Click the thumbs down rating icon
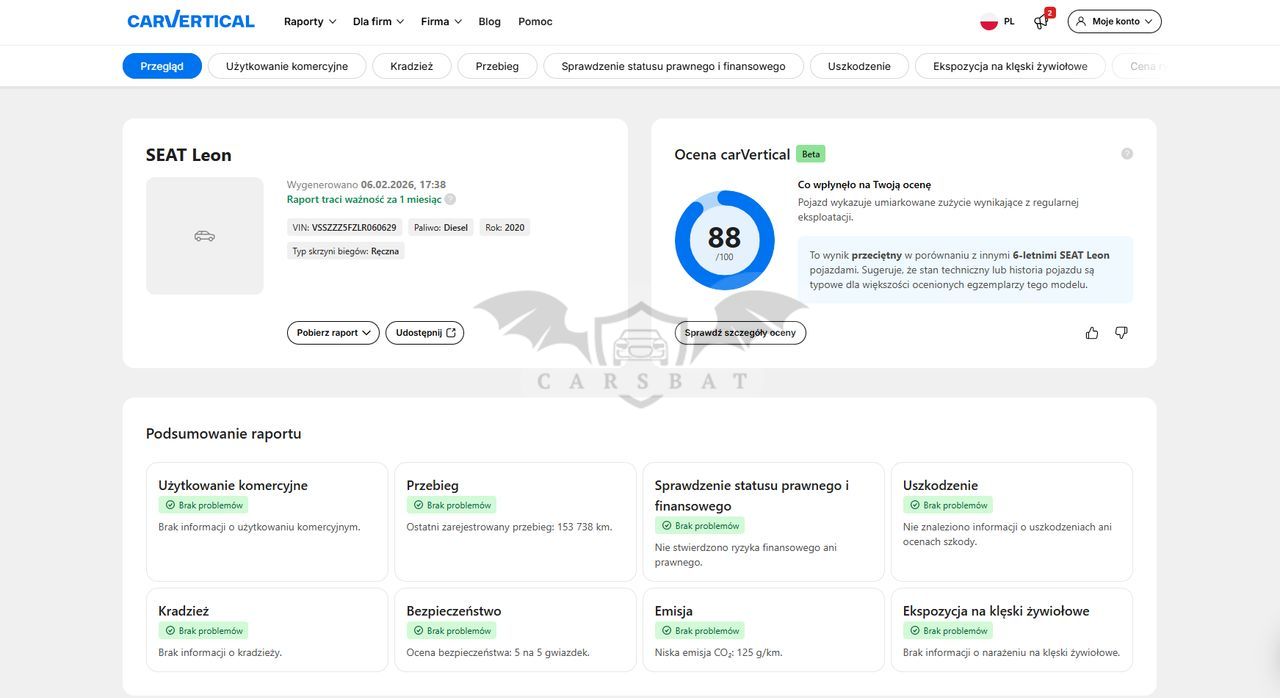 pos(1121,333)
